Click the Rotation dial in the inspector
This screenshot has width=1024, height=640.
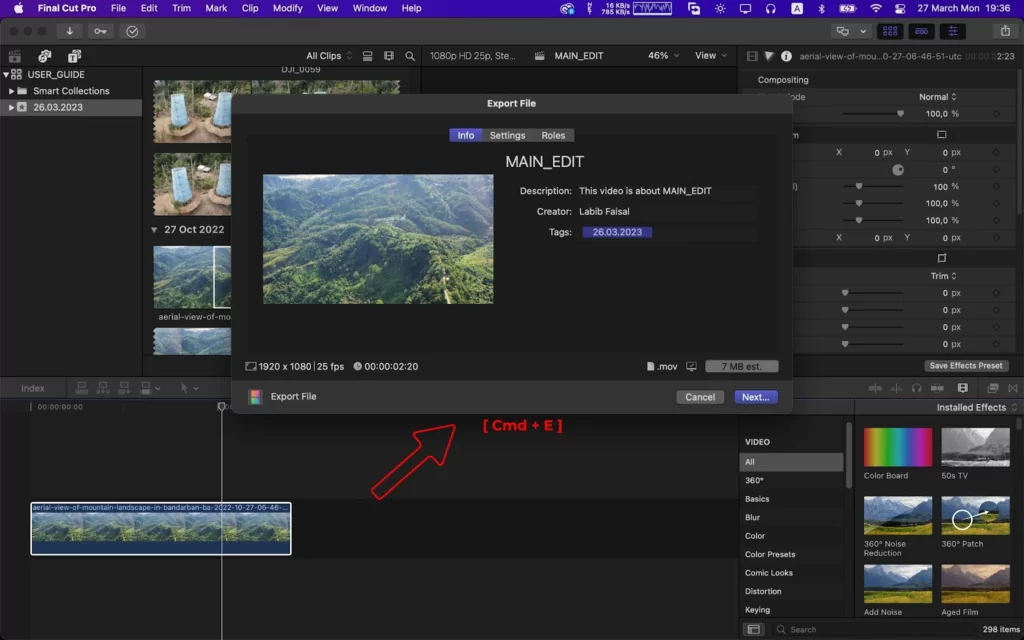point(898,170)
